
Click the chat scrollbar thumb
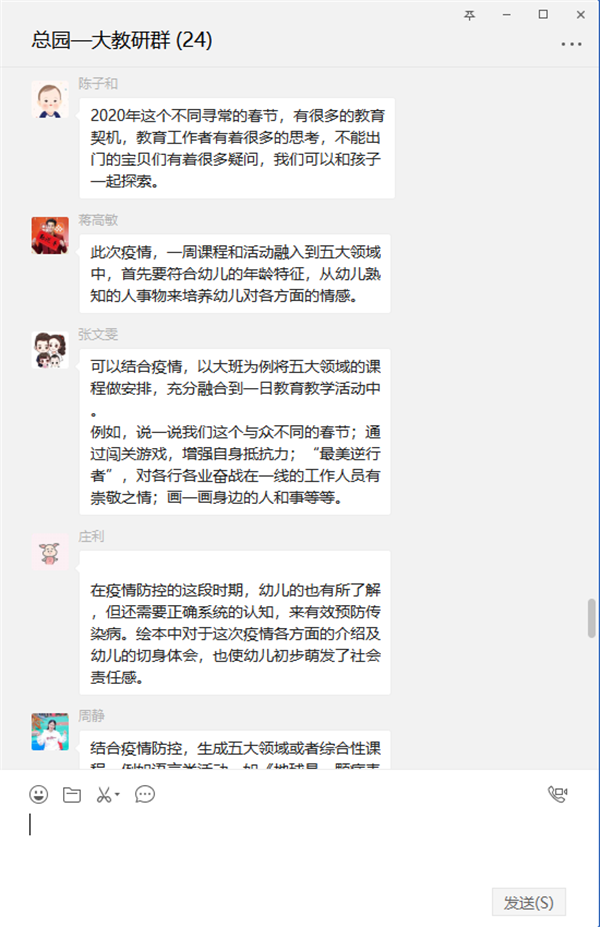[x=591, y=618]
